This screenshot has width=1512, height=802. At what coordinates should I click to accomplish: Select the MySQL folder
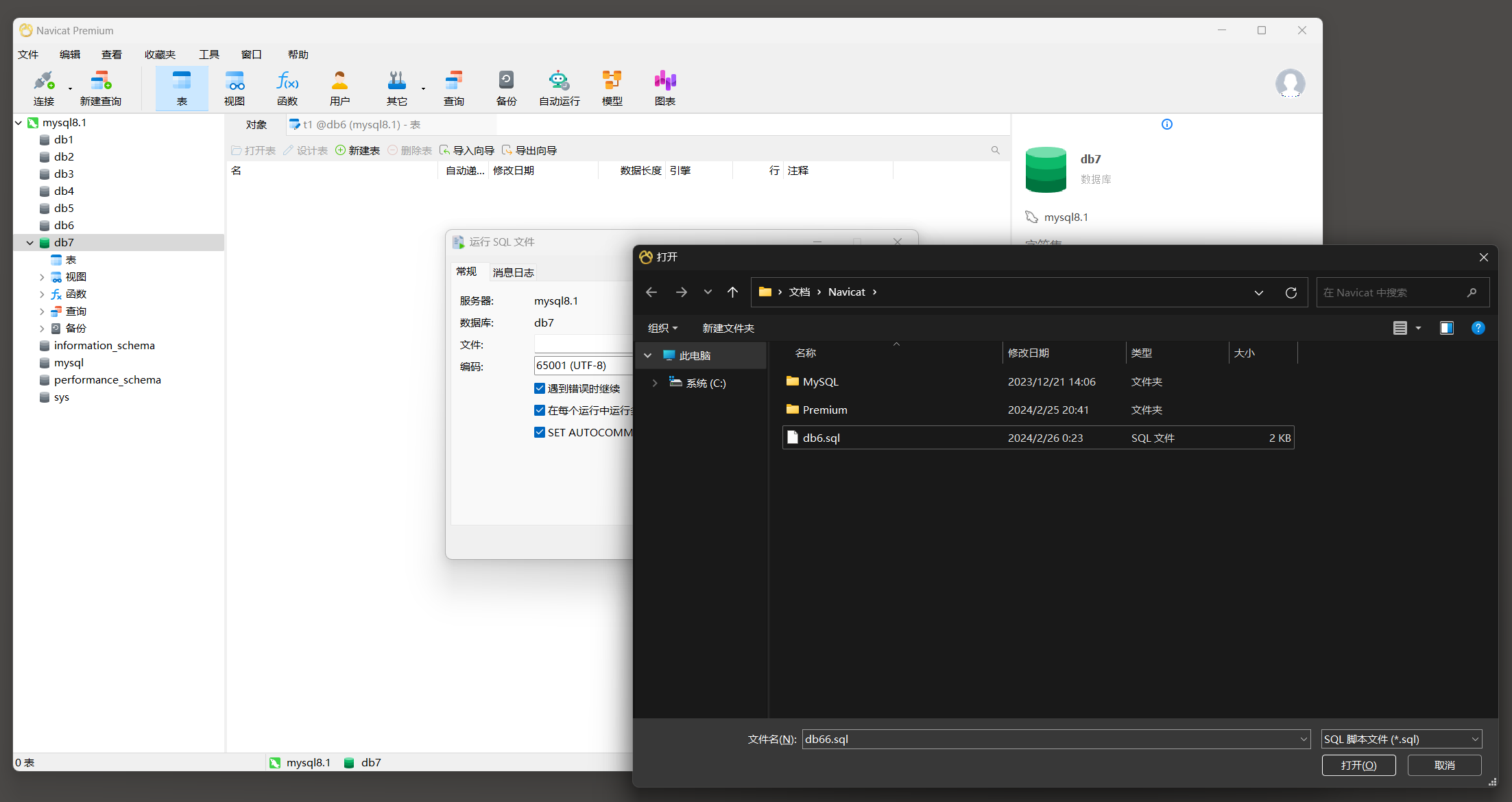point(1037,381)
